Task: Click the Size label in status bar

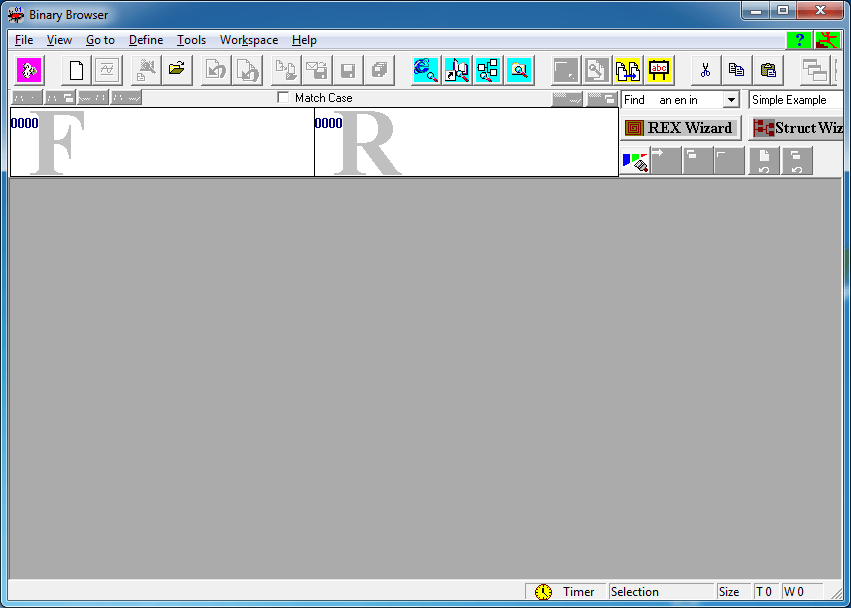Action: [729, 592]
